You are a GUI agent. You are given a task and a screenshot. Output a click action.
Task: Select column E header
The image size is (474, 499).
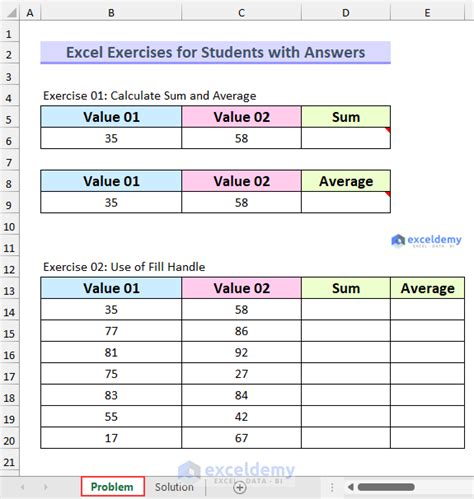(x=427, y=13)
